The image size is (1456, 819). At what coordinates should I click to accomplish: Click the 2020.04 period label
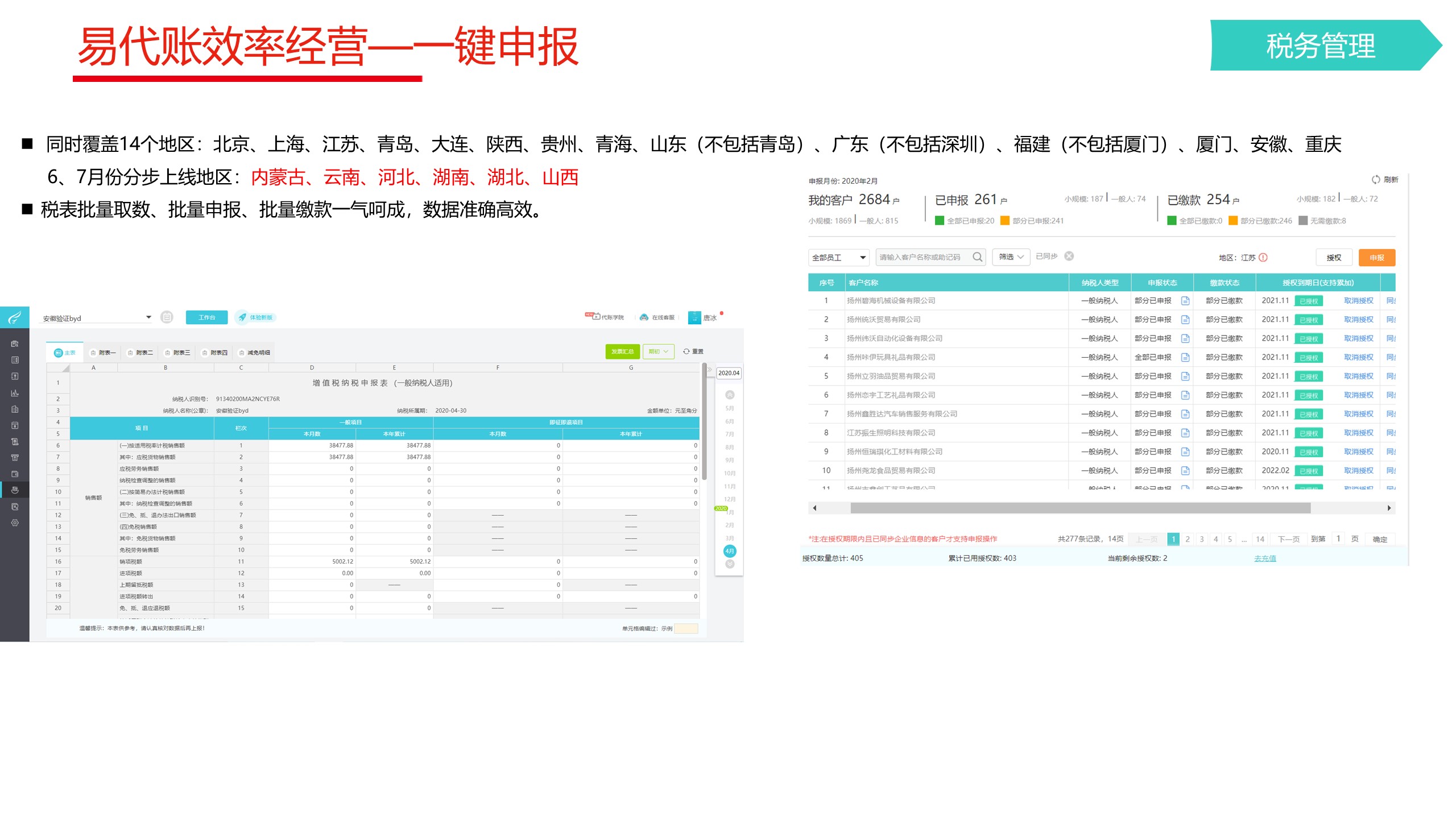tap(729, 373)
